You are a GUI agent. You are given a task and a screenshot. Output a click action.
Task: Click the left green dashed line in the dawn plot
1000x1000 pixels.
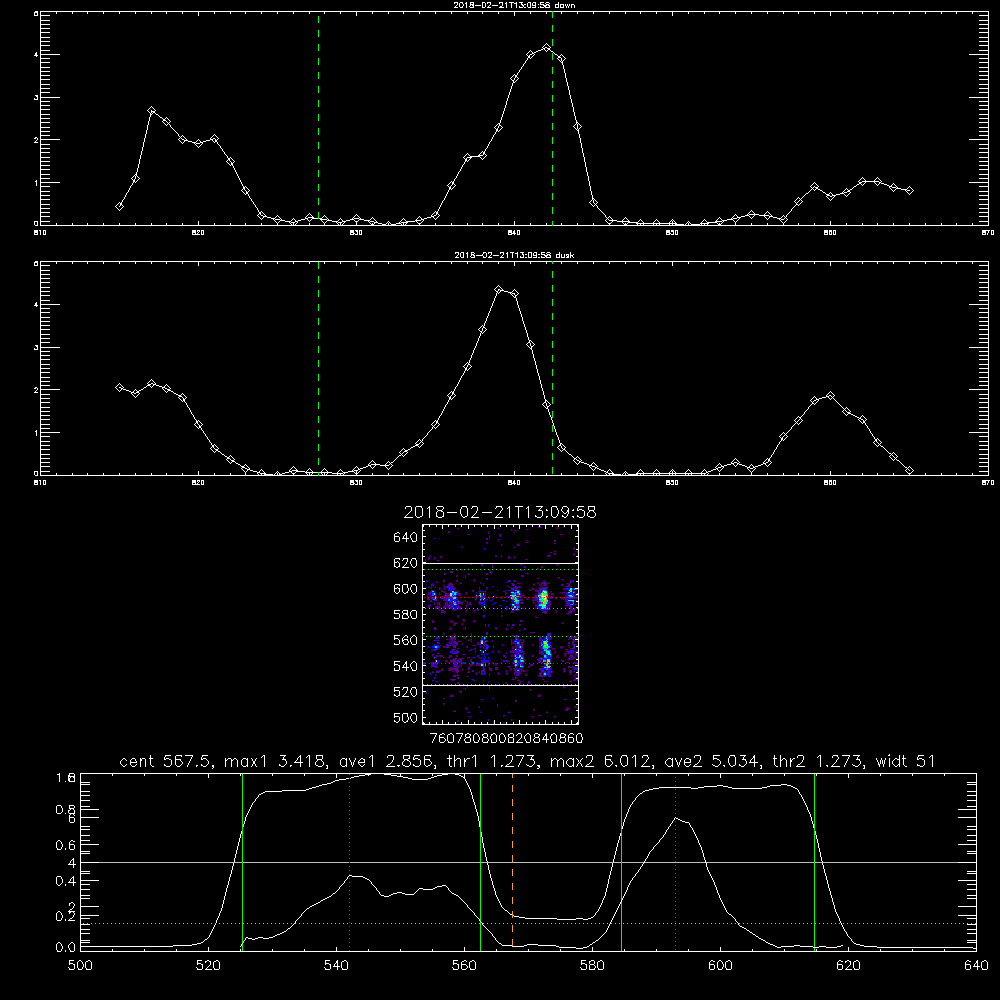(318, 118)
